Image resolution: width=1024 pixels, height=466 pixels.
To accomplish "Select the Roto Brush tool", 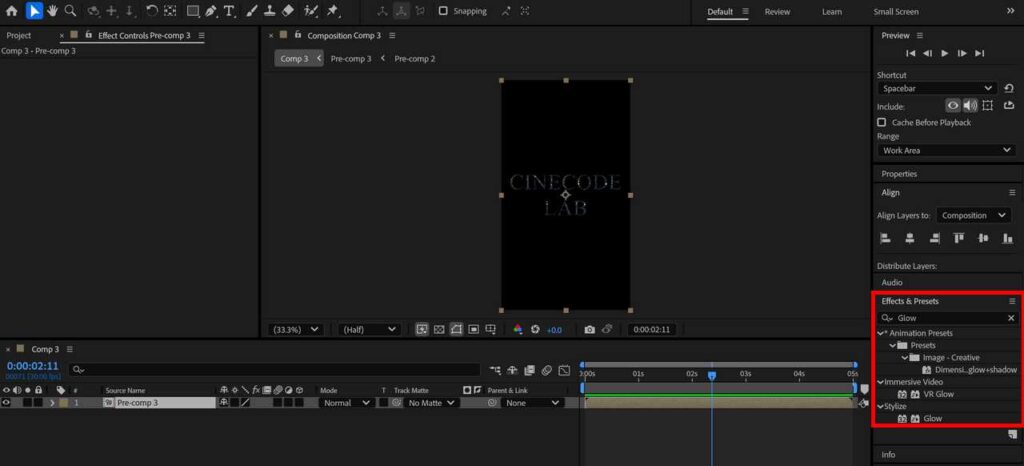I will click(x=312, y=11).
